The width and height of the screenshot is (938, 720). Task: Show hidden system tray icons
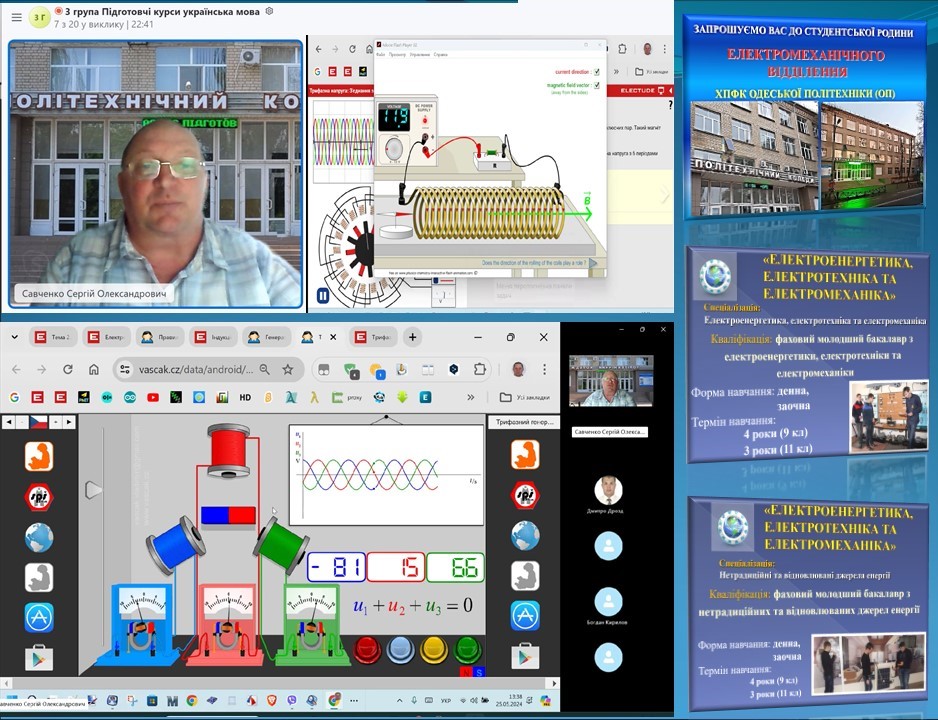click(x=399, y=700)
